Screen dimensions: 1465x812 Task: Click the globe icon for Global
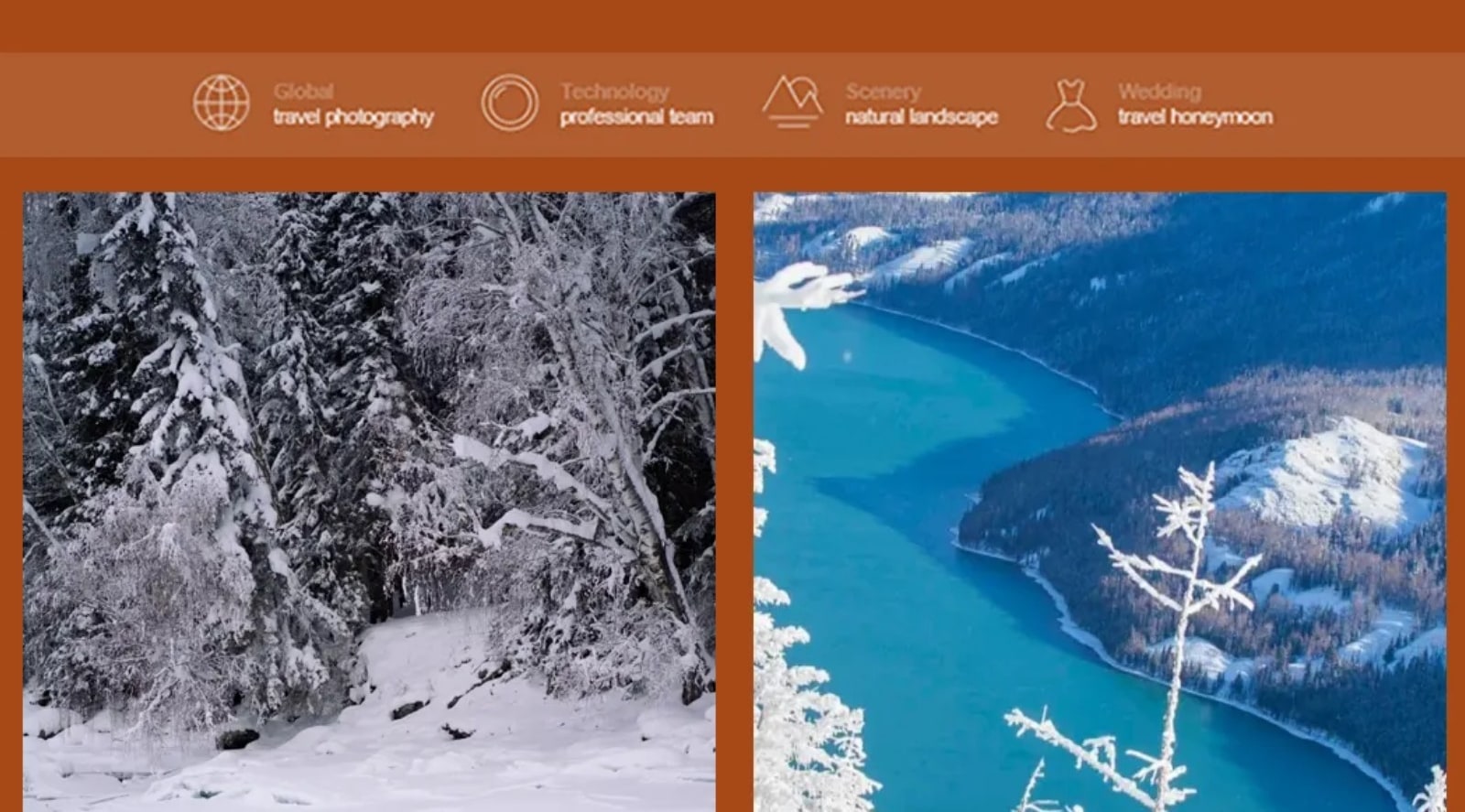(221, 103)
